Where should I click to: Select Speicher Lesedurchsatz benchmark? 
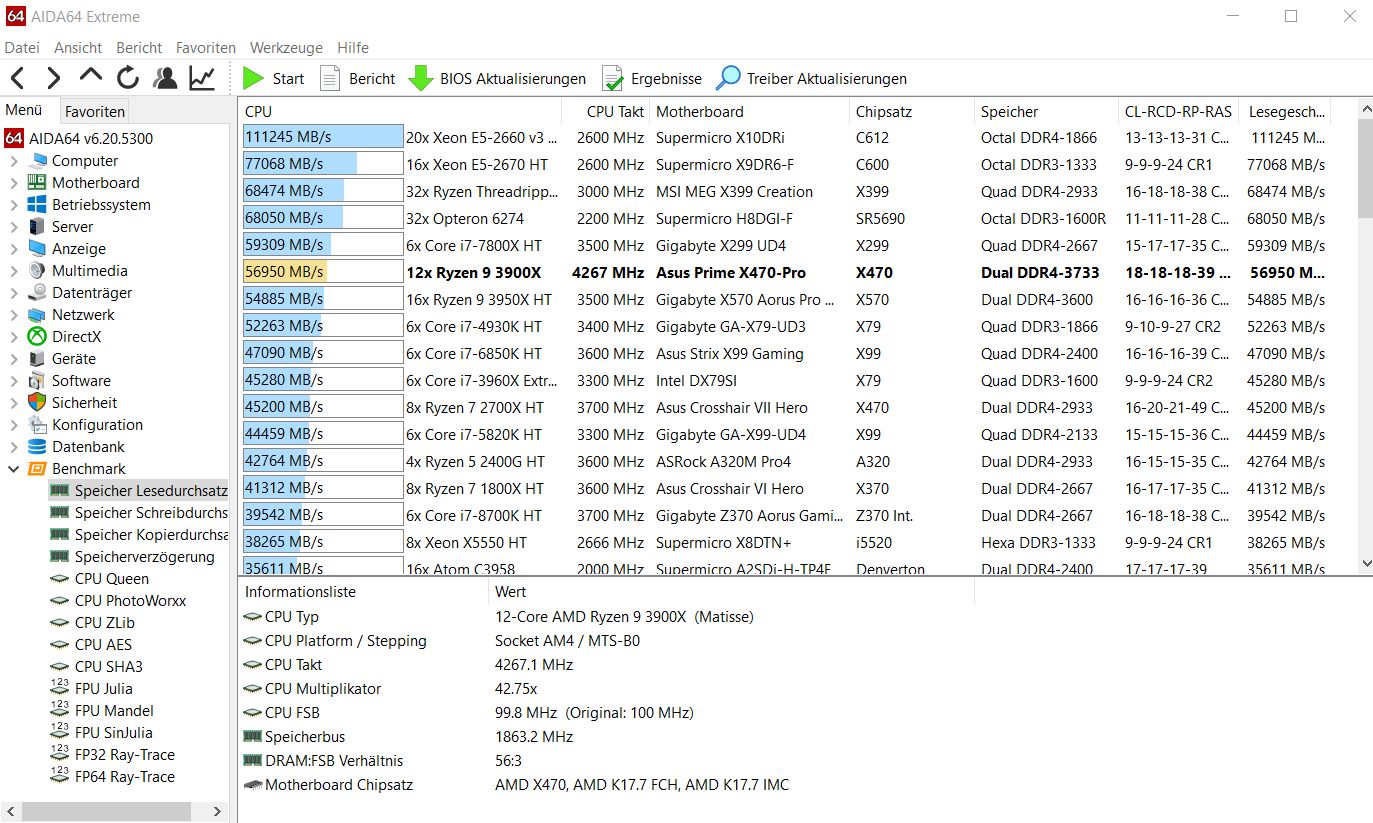139,490
